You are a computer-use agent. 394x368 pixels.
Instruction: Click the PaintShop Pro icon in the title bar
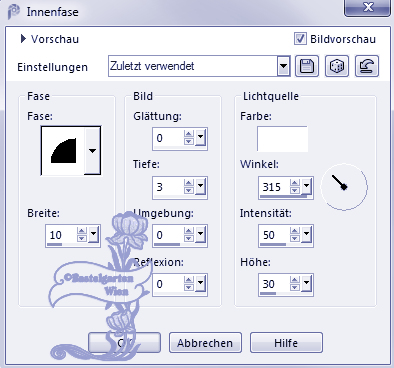[14, 12]
